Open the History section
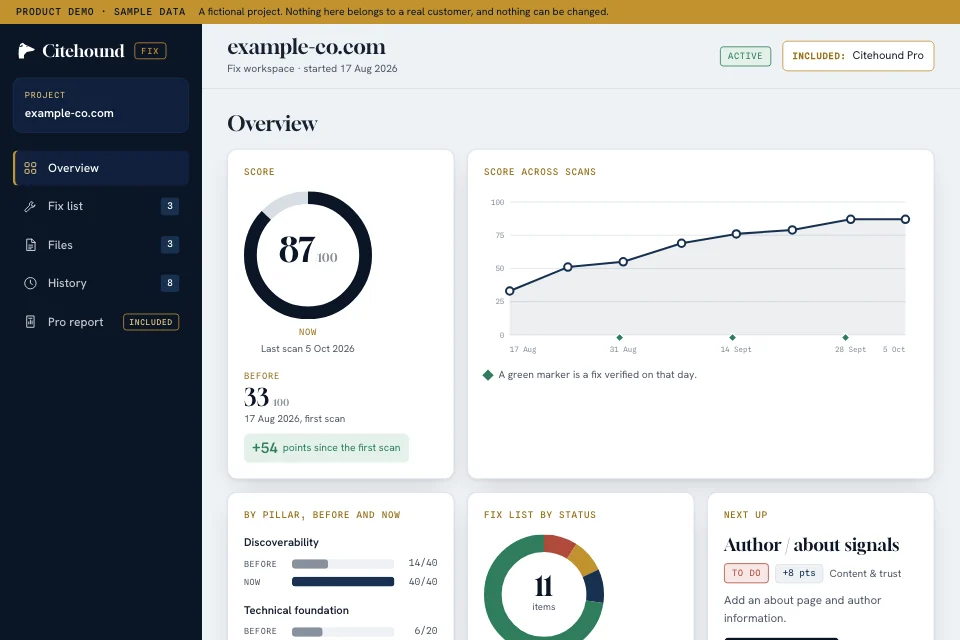The height and width of the screenshot is (640, 960). (x=101, y=283)
